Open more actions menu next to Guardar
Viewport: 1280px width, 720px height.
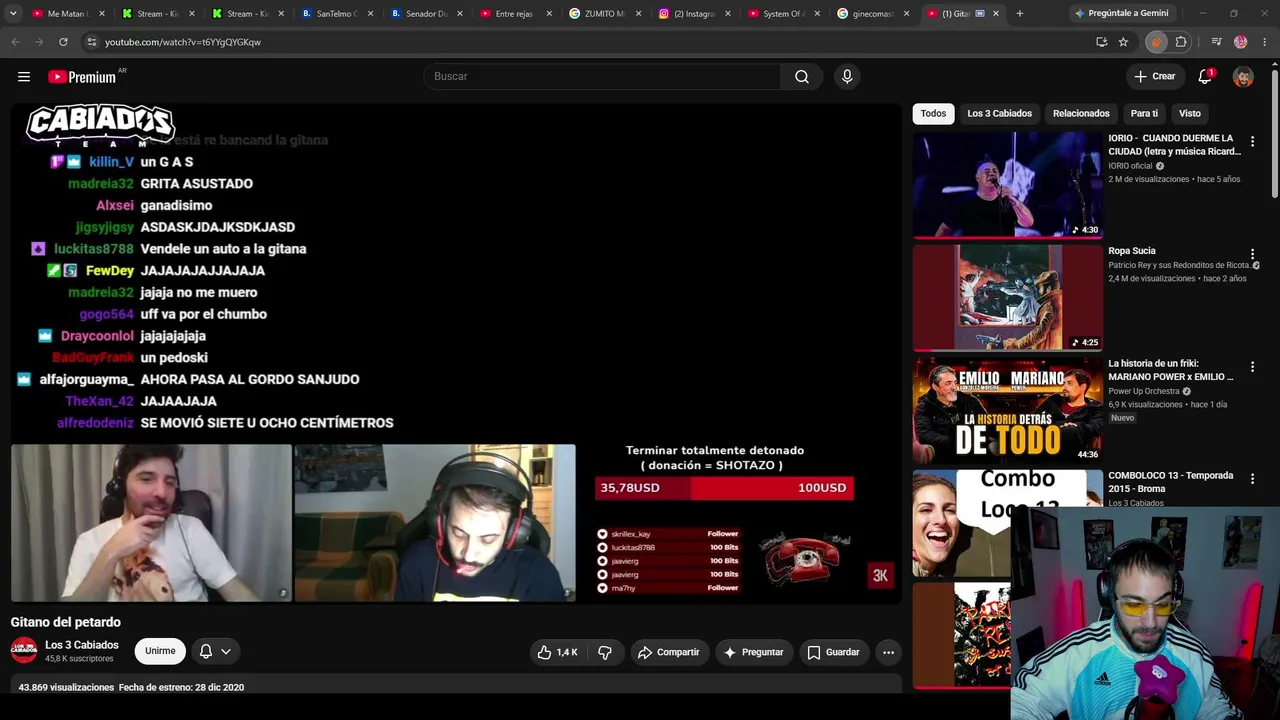coord(888,652)
